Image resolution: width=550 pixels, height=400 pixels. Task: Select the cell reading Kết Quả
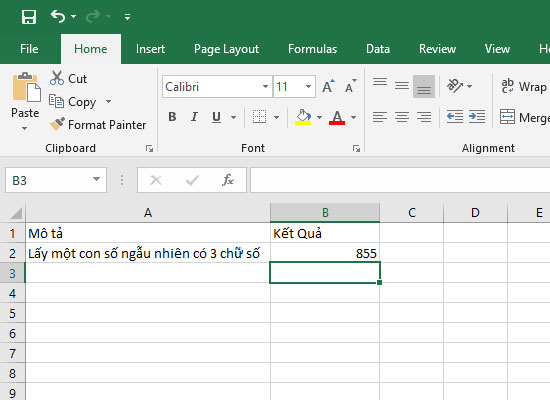(x=325, y=233)
